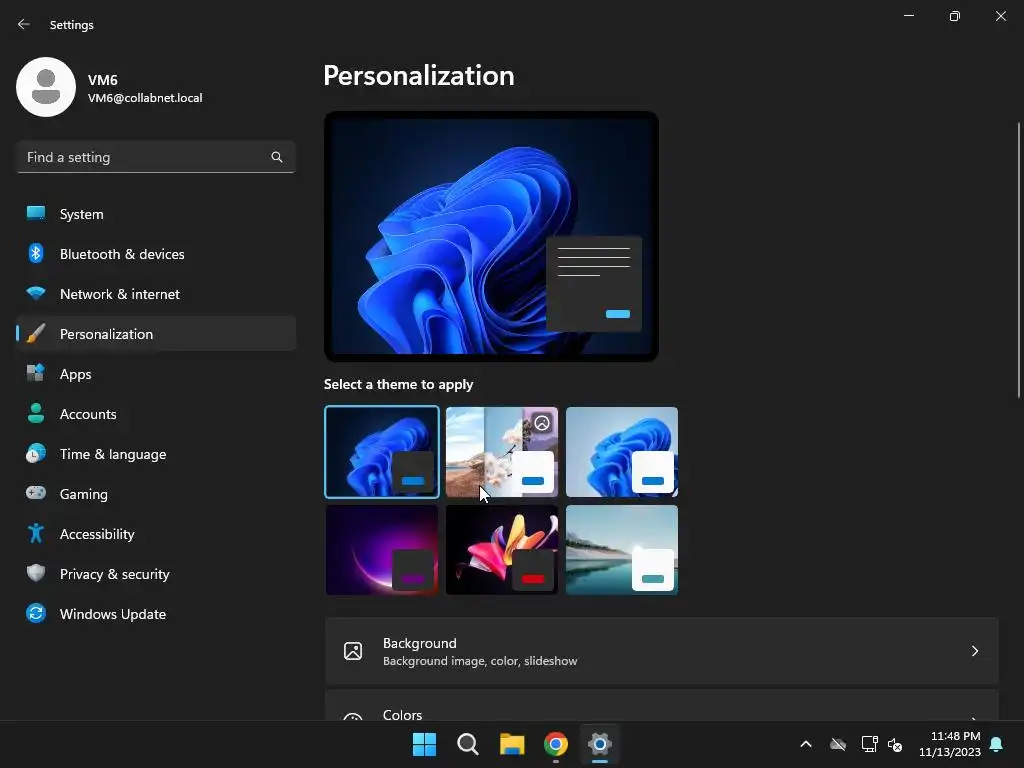The image size is (1024, 768).
Task: Click the network display tray icon
Action: pos(869,744)
